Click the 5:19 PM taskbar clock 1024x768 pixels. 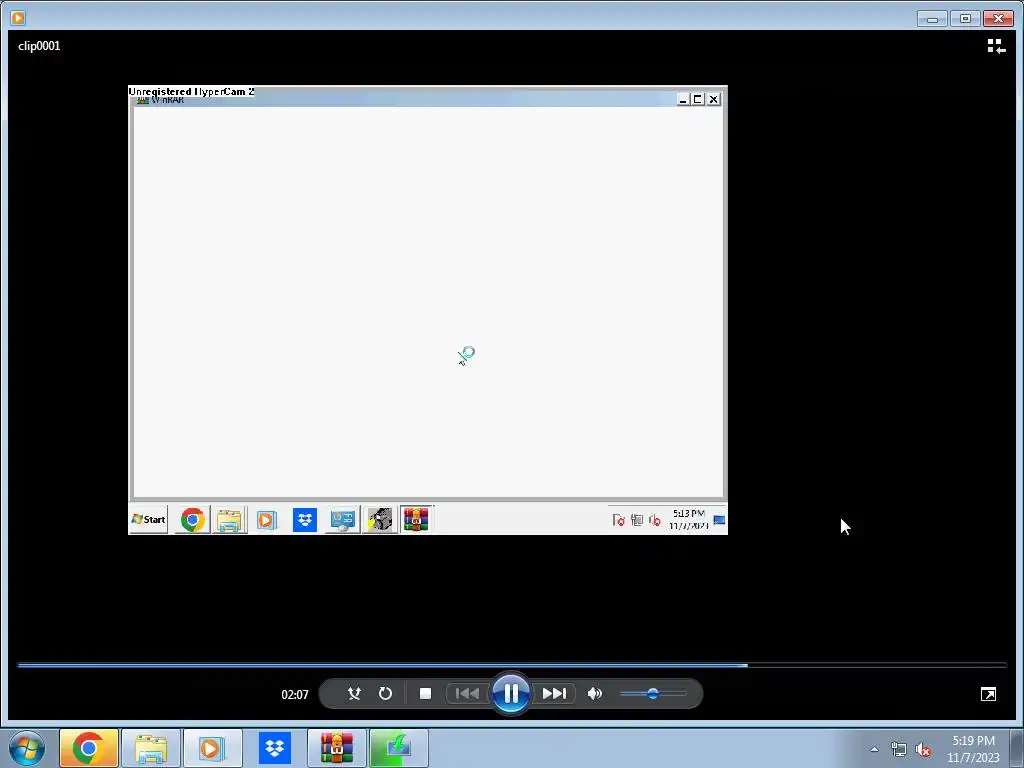click(x=973, y=749)
